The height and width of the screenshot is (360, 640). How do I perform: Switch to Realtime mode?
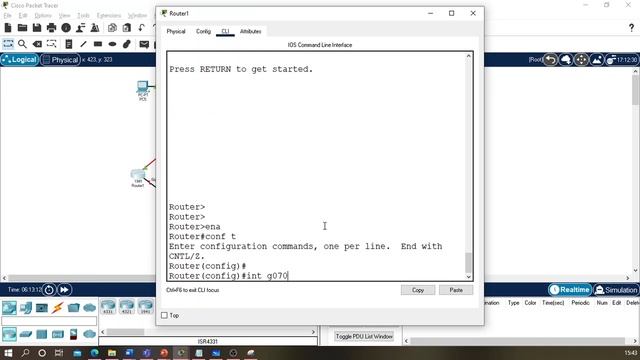point(570,290)
